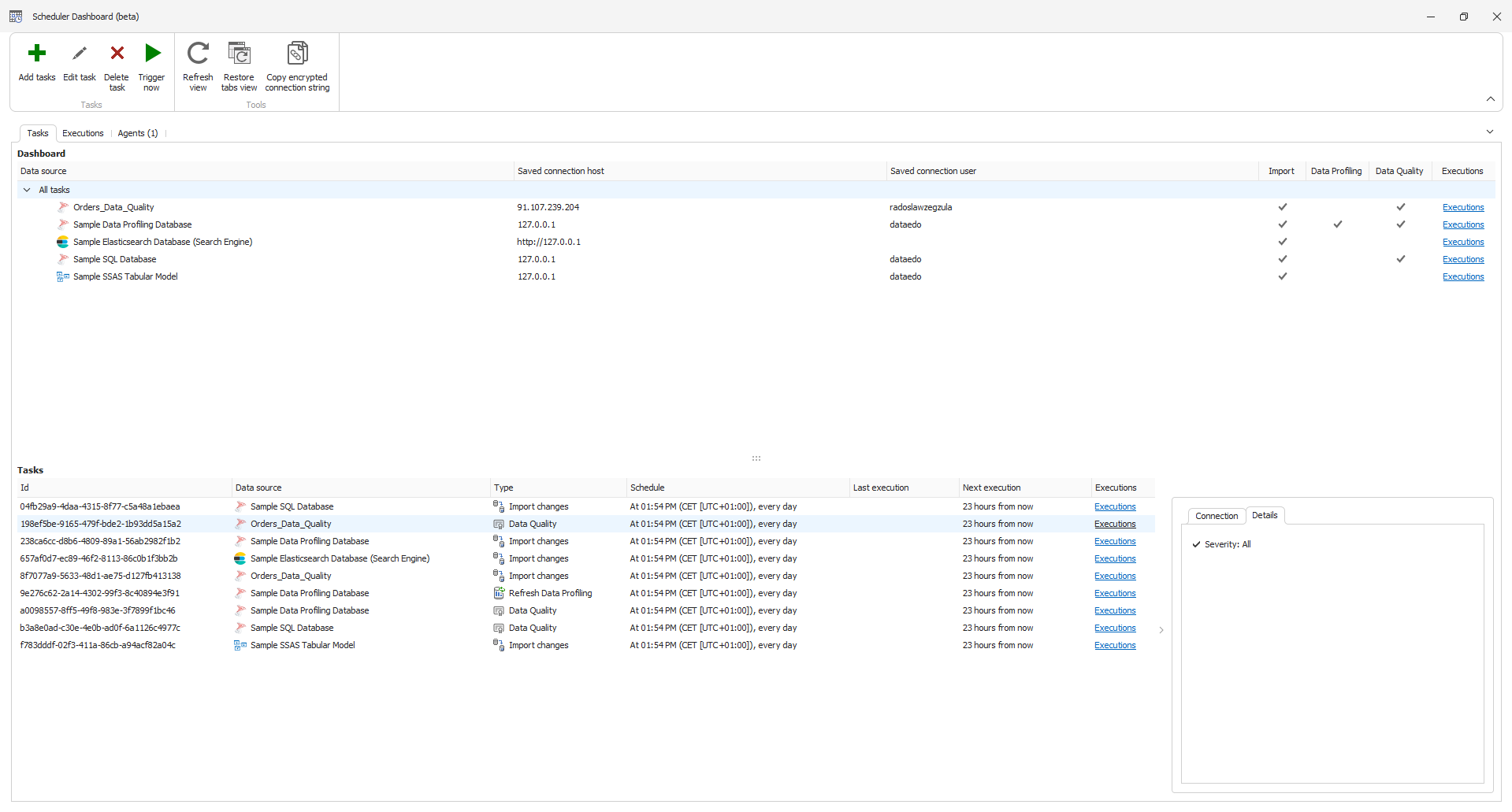Click SSAS model icon in task f783dddf row

[x=240, y=645]
